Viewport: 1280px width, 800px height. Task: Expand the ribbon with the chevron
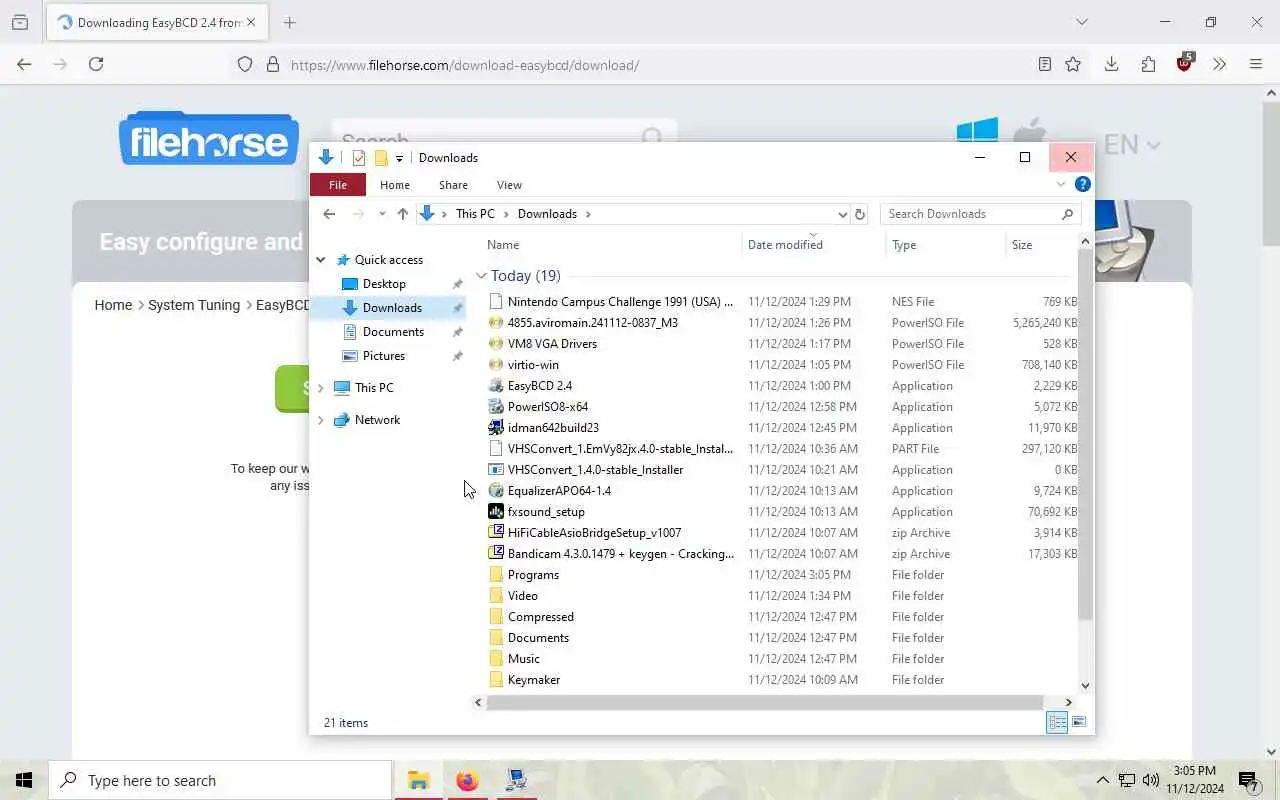click(x=1061, y=185)
